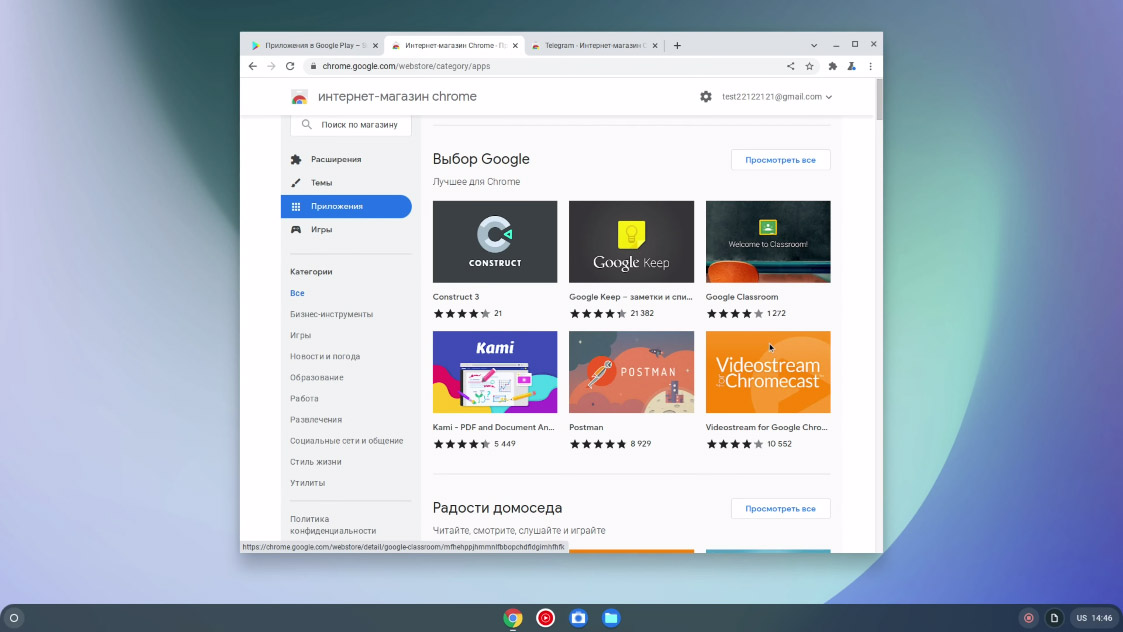The width and height of the screenshot is (1123, 632).
Task: Open the Extensions puzzle icon in toolbar
Action: 832,66
